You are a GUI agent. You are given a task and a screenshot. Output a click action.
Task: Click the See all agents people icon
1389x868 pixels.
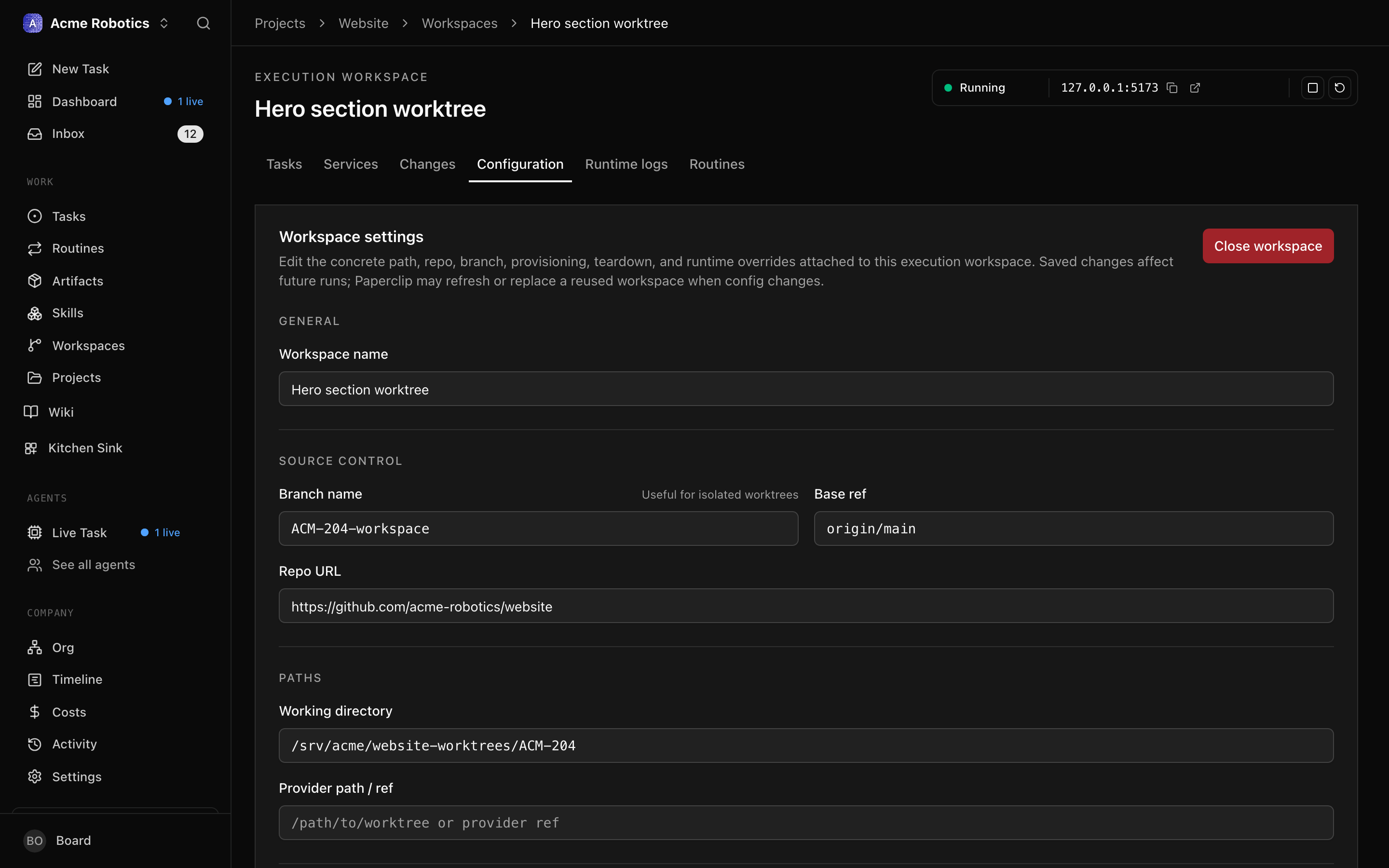pos(34,565)
